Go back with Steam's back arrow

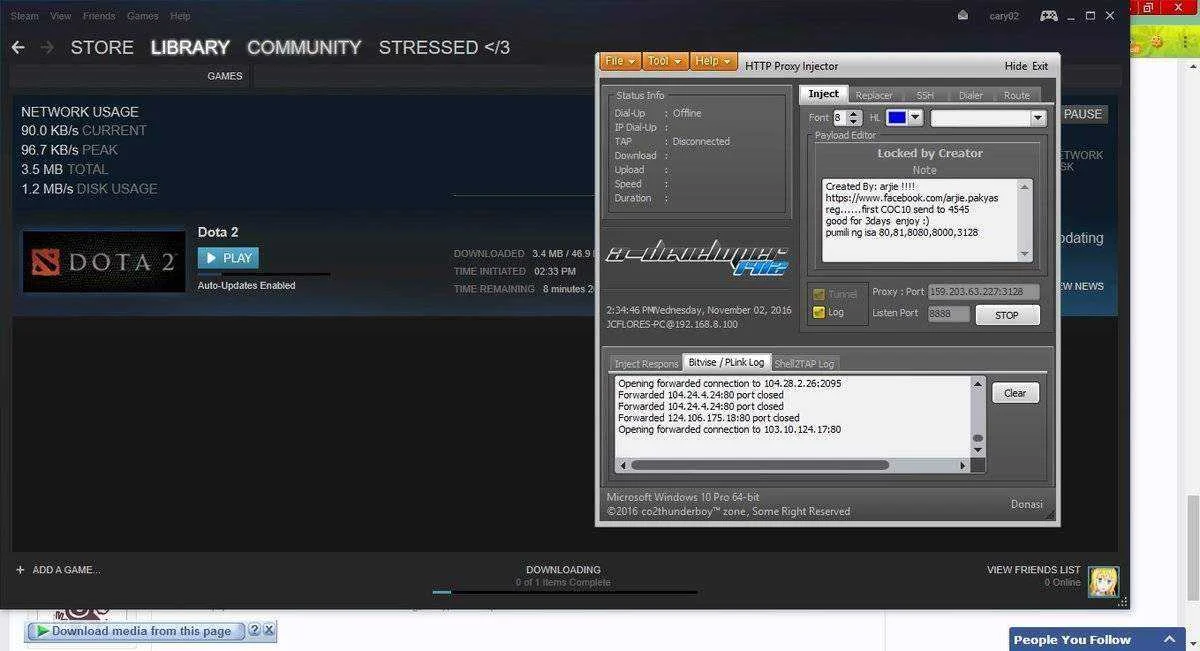point(18,47)
